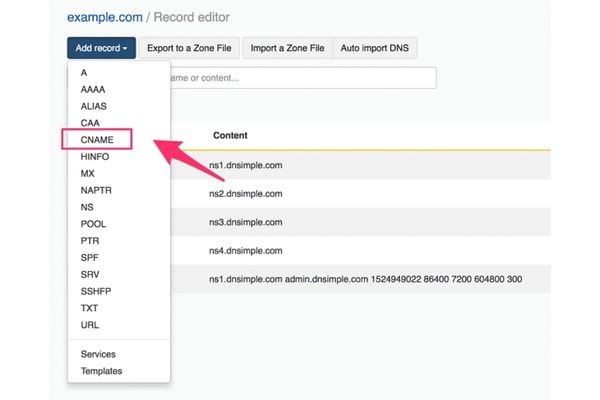600x400 pixels.
Task: Choose NS from the dropdown
Action: 119,207
